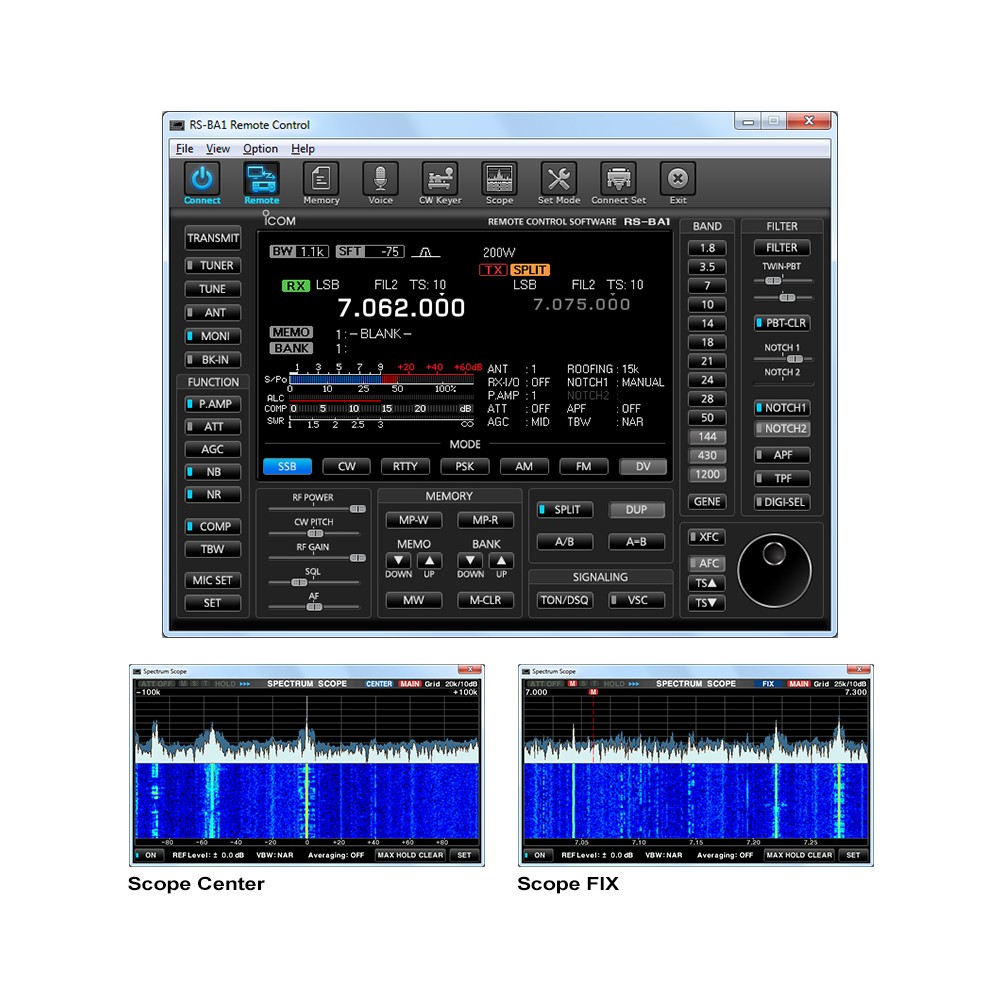
Task: Click MAX HOLD CLEAR in the Scope Center window
Action: coord(411,855)
